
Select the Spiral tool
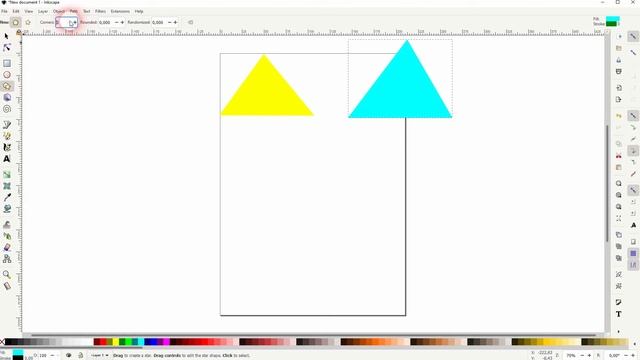(x=7, y=109)
